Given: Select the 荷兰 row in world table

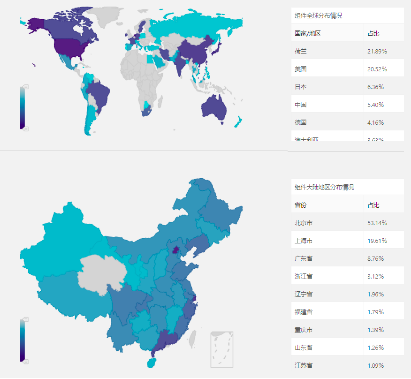Looking at the screenshot, I should click(347, 51).
